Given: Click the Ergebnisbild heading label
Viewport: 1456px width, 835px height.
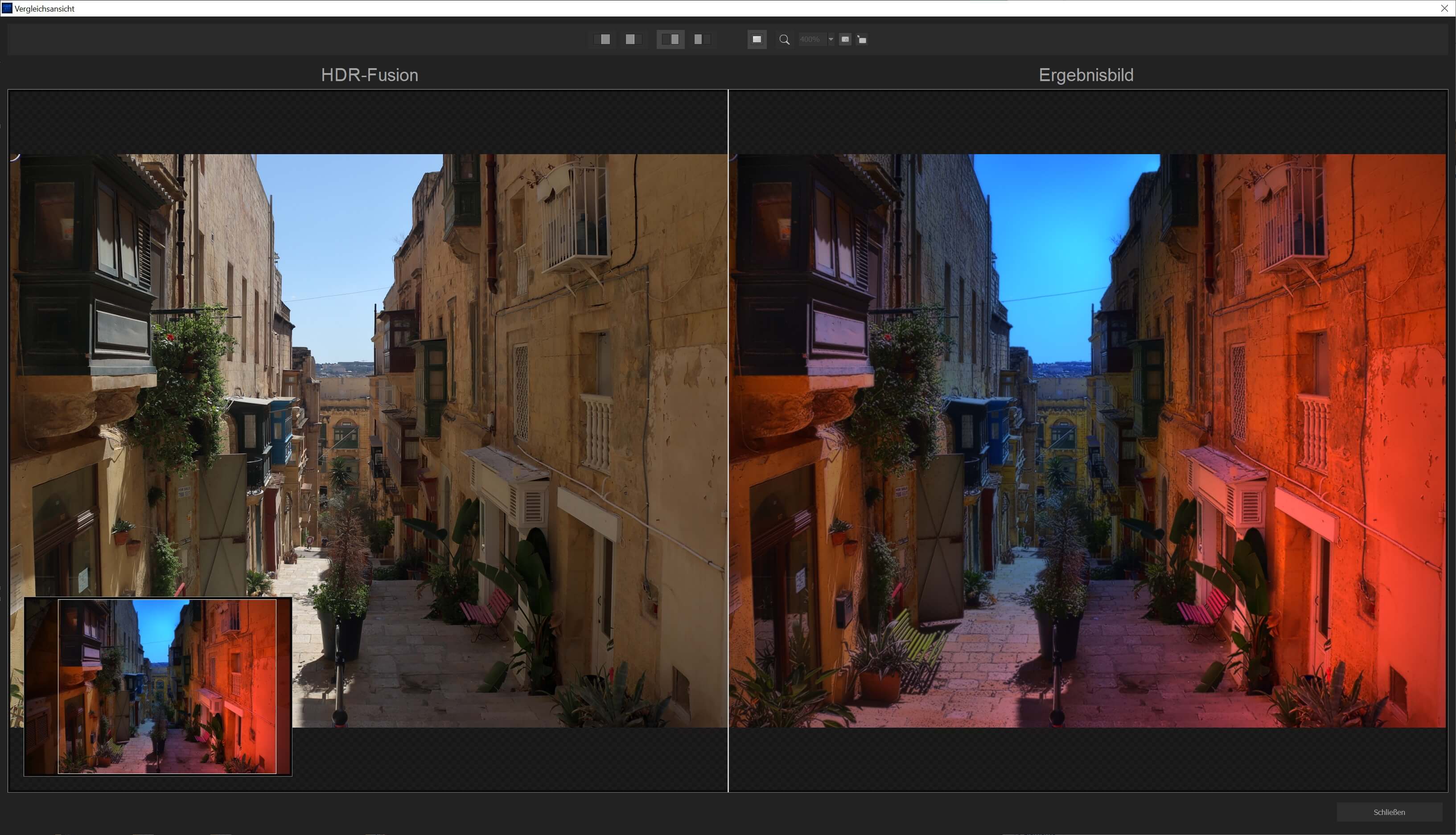Looking at the screenshot, I should point(1086,75).
